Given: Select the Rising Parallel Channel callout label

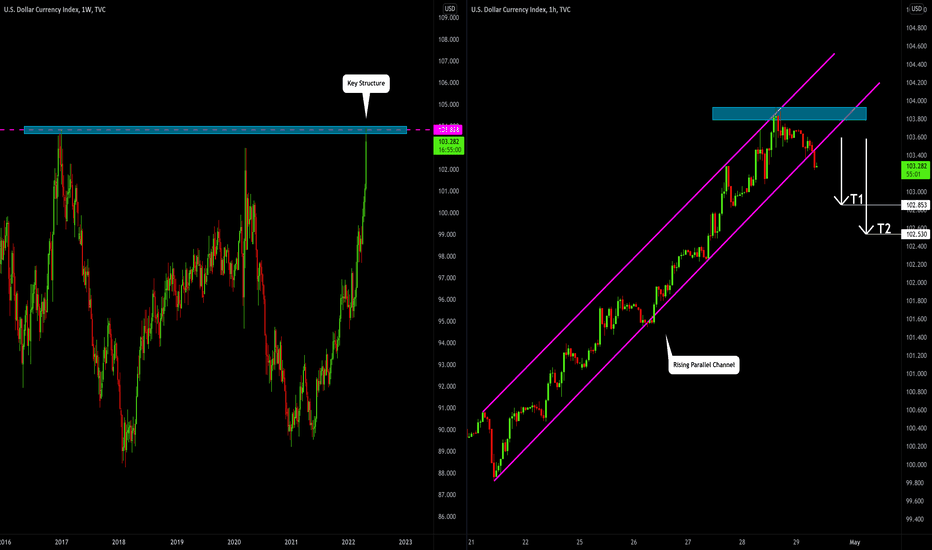Looking at the screenshot, I should (704, 364).
